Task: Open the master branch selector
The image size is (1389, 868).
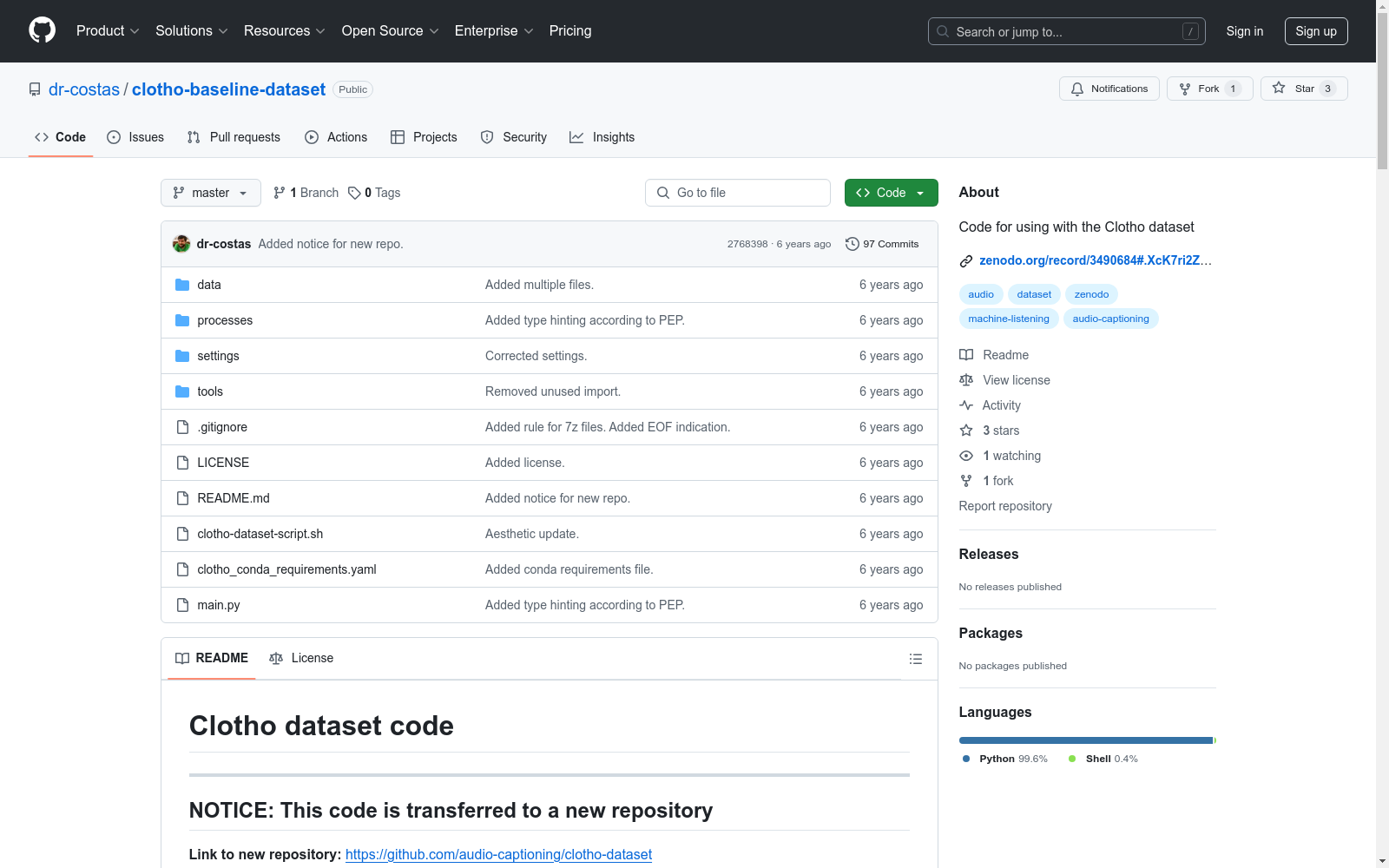Action: point(211,193)
